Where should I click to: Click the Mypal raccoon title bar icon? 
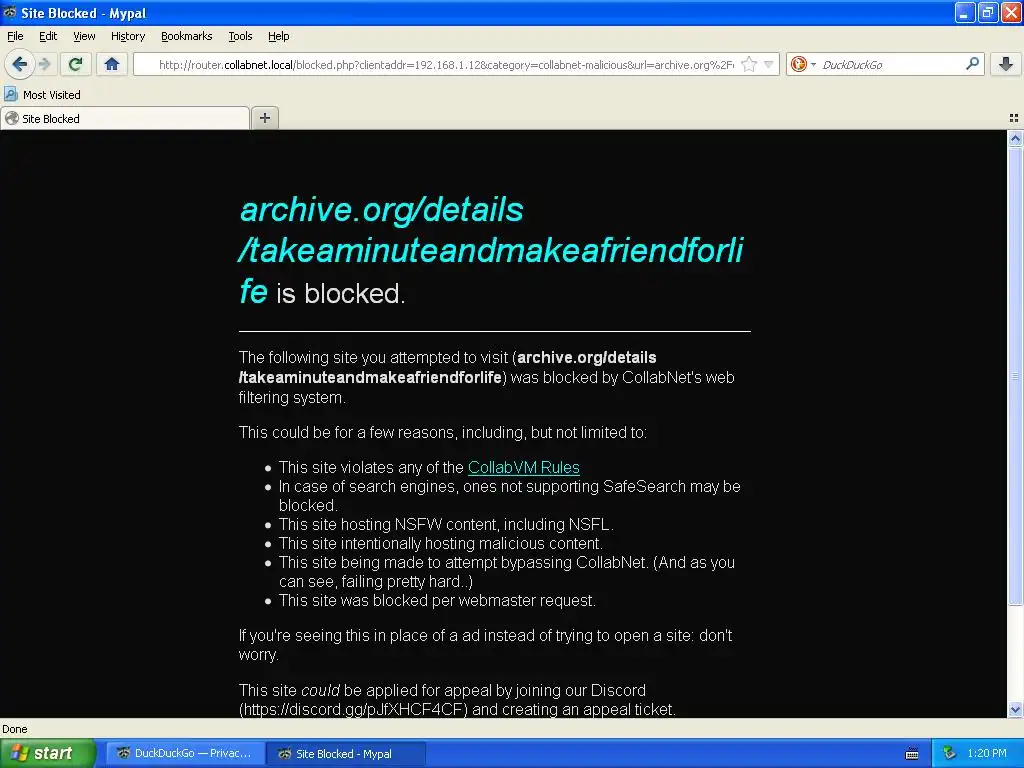pyautogui.click(x=10, y=12)
